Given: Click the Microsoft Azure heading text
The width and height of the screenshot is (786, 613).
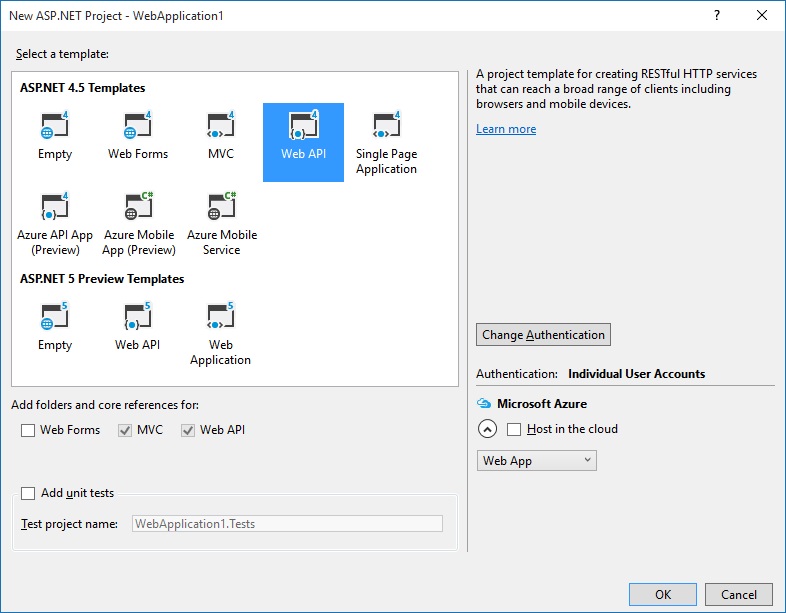Looking at the screenshot, I should point(542,403).
